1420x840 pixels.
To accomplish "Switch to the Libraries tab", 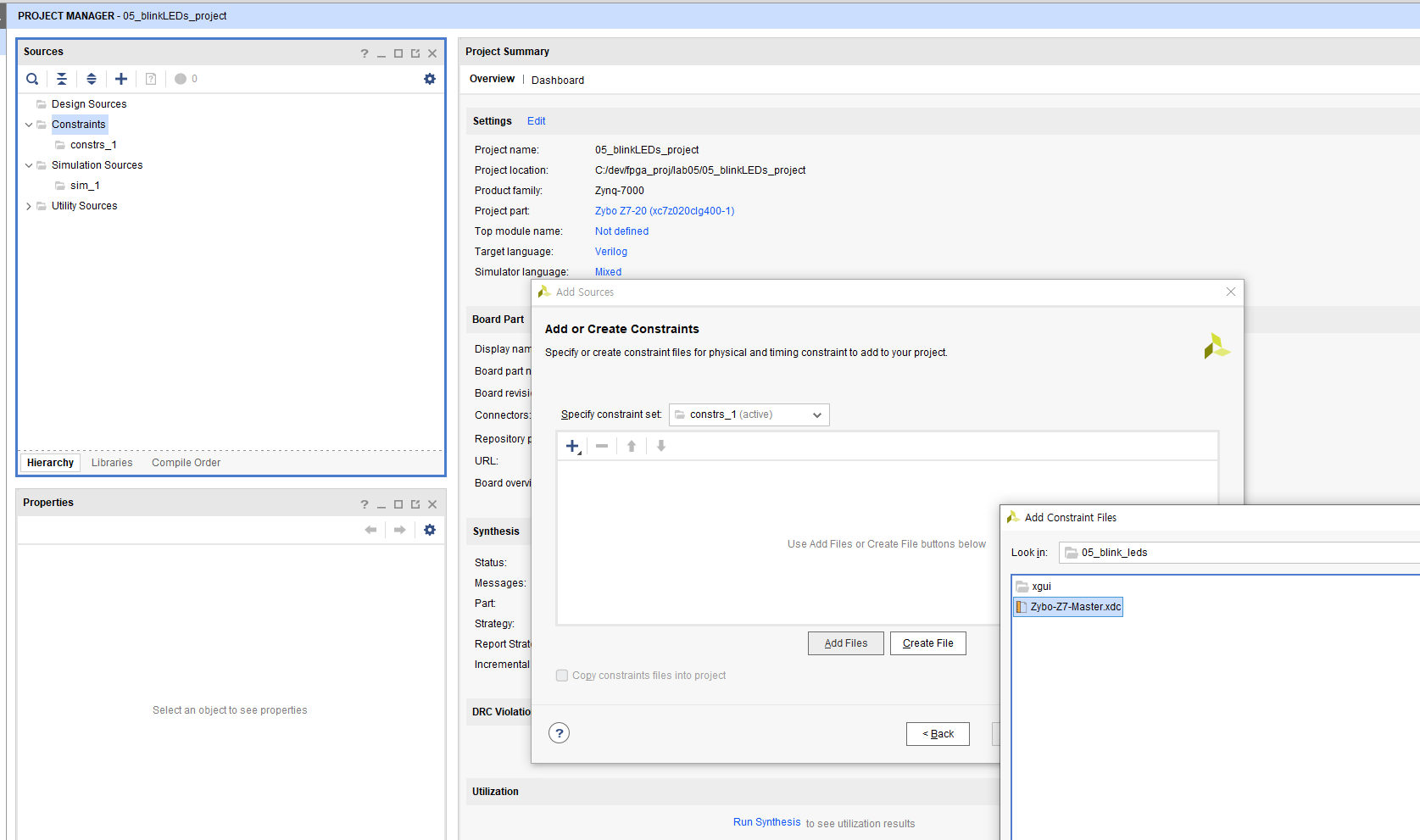I will click(112, 463).
